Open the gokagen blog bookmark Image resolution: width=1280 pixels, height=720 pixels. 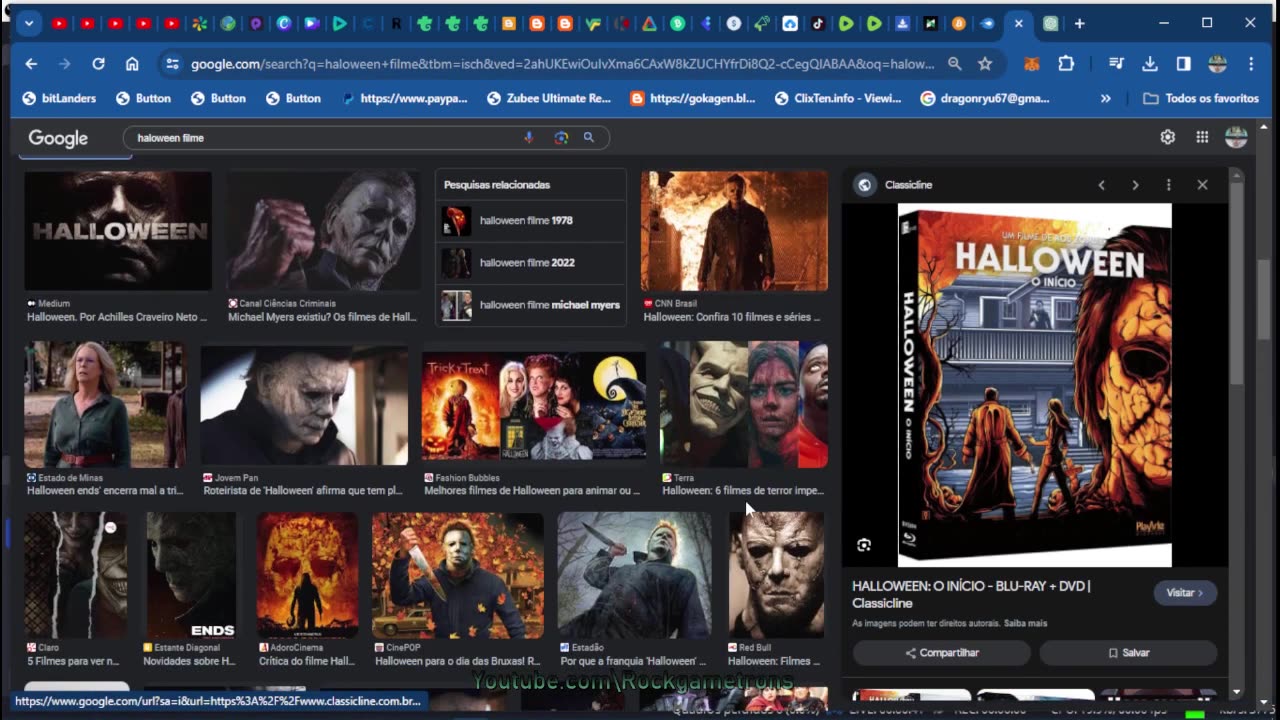[693, 98]
